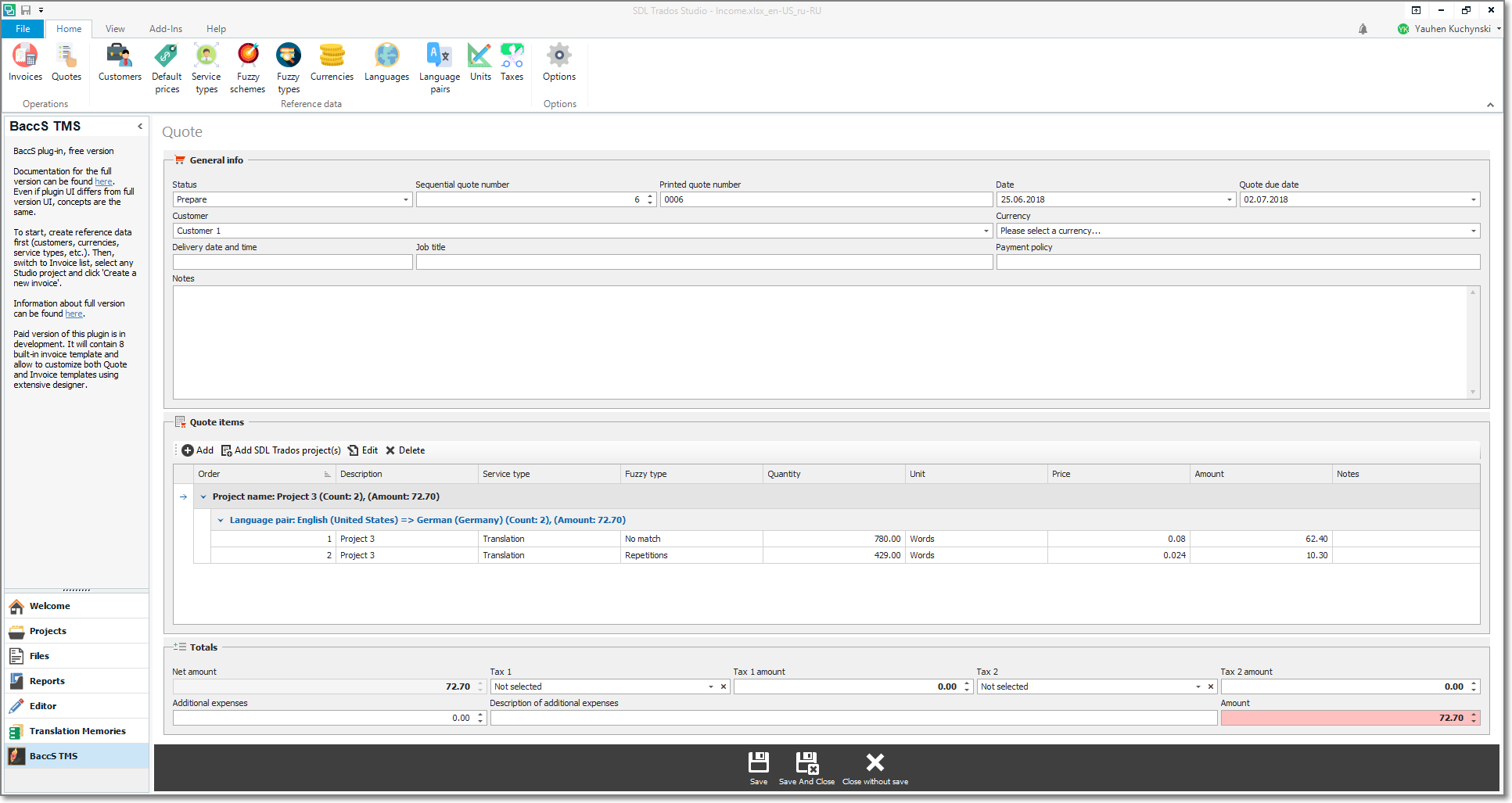Image resolution: width=1512 pixels, height=803 pixels.
Task: Open the Currencies coins icon
Action: coord(332,63)
